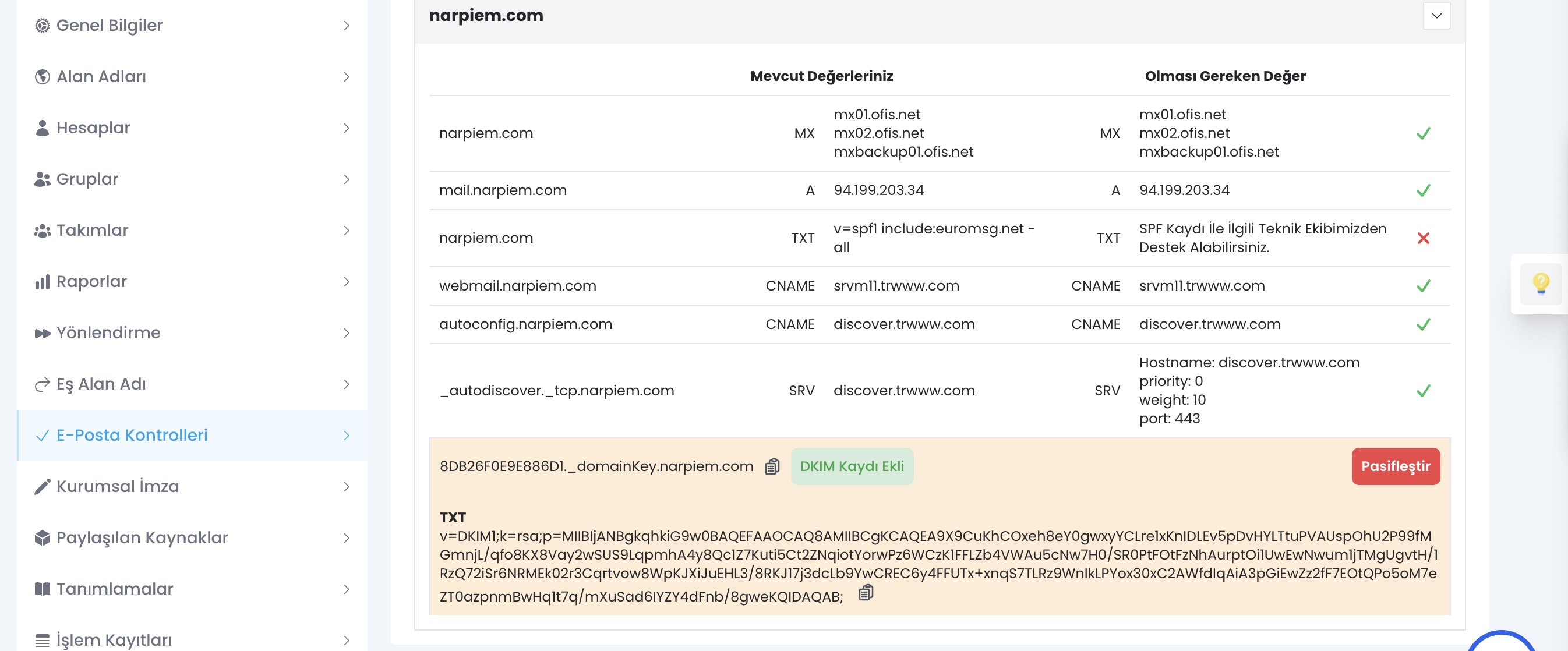Click the Paylaşılan Kaynaklar cube icon
This screenshot has height=651, width=1568.
(42, 538)
